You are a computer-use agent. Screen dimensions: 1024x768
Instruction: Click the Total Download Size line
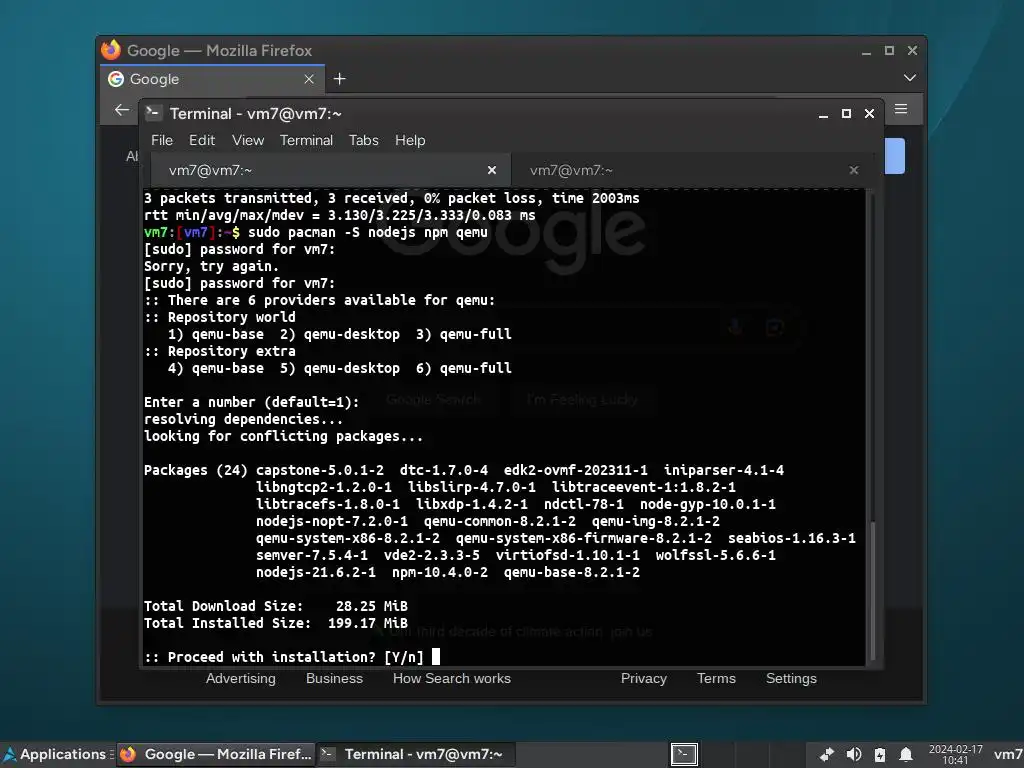[x=276, y=606]
